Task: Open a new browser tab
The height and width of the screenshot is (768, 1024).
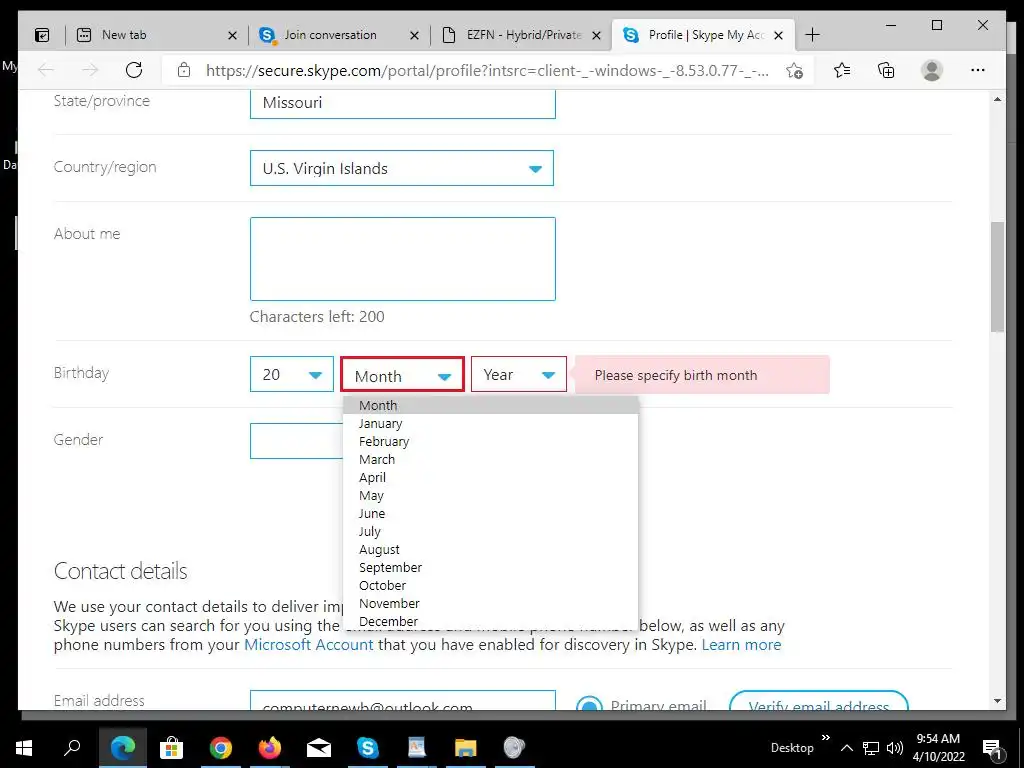Action: tap(812, 35)
